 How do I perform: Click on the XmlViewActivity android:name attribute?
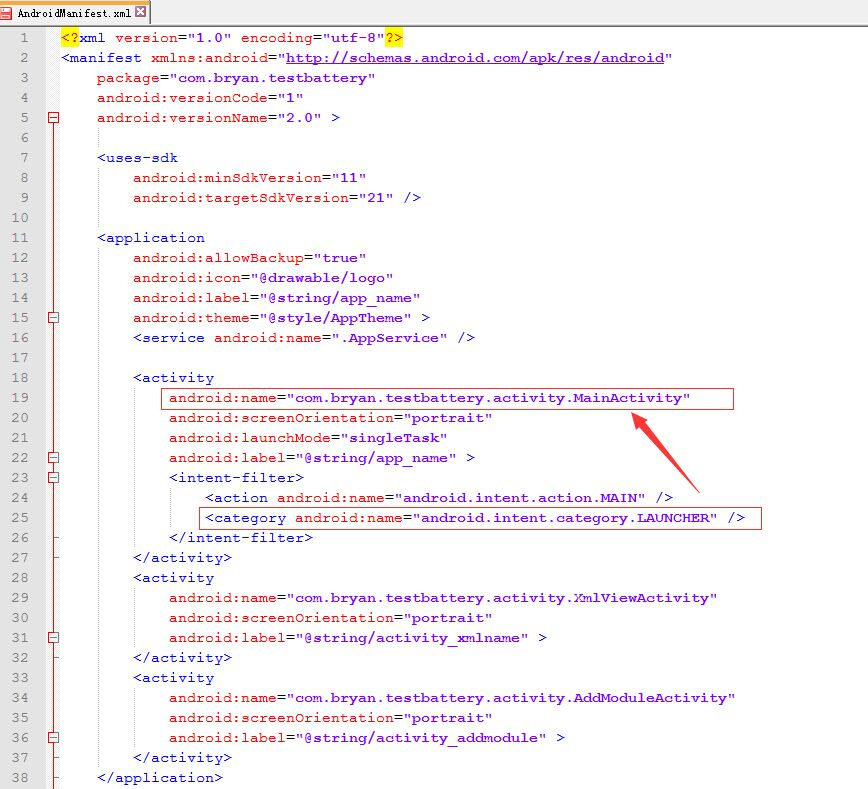443,598
